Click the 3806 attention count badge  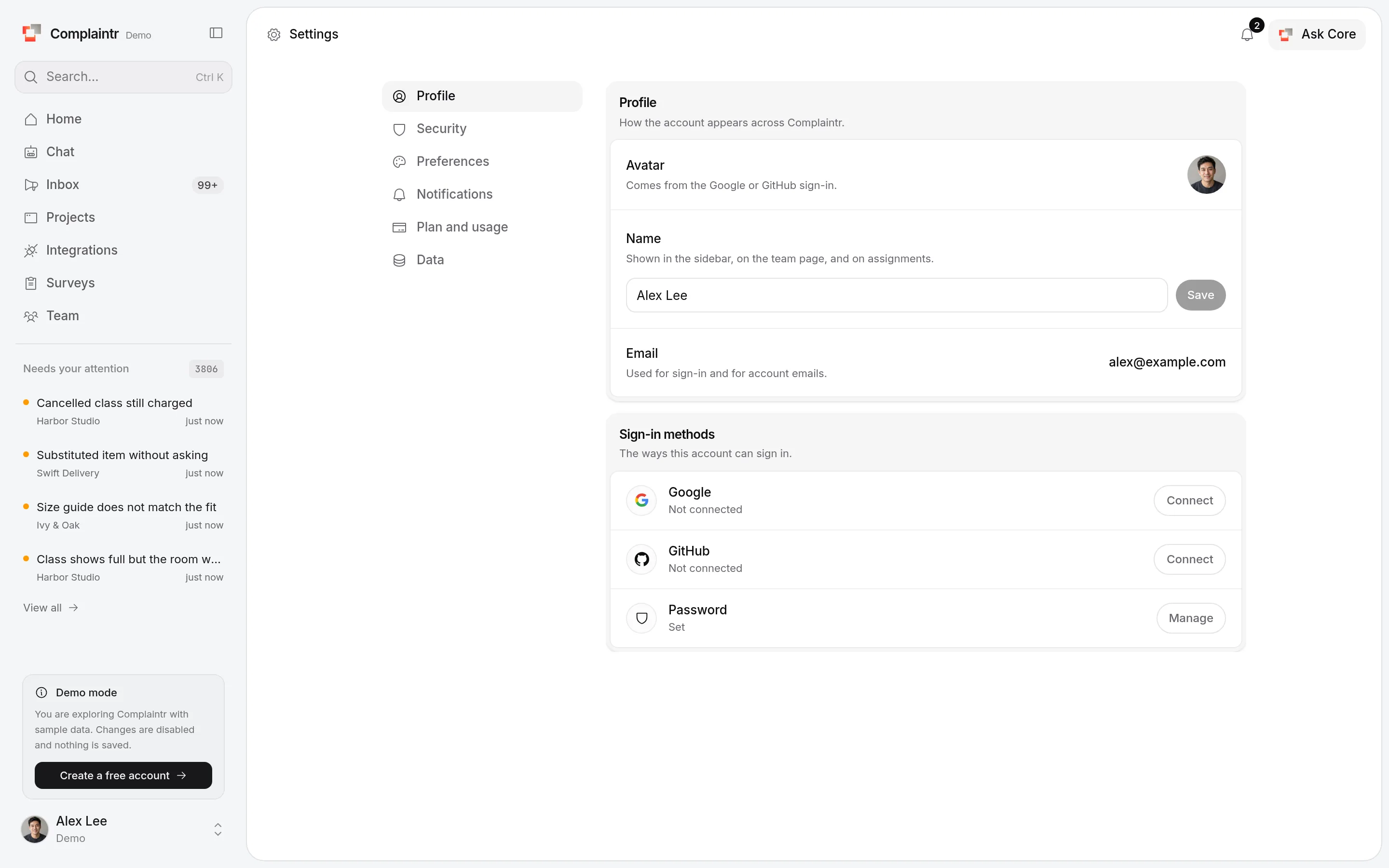[206, 369]
